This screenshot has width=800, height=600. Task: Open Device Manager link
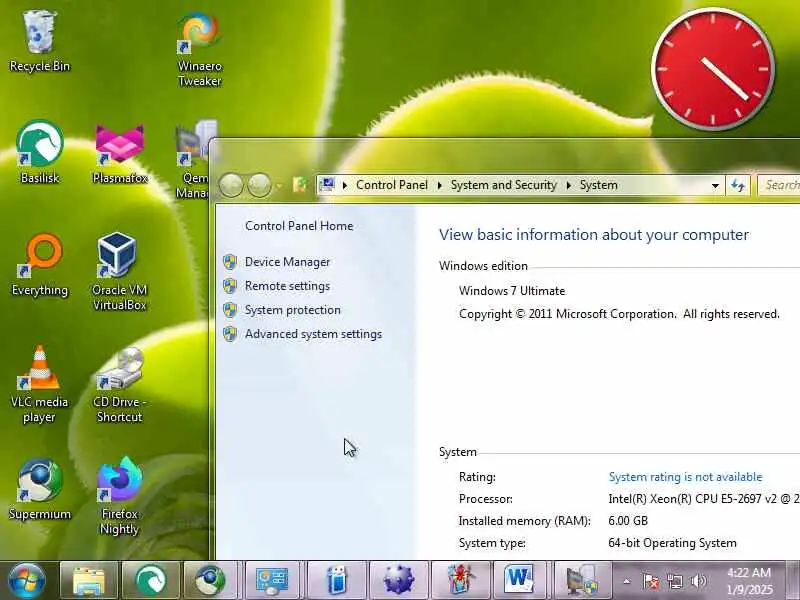(x=287, y=262)
